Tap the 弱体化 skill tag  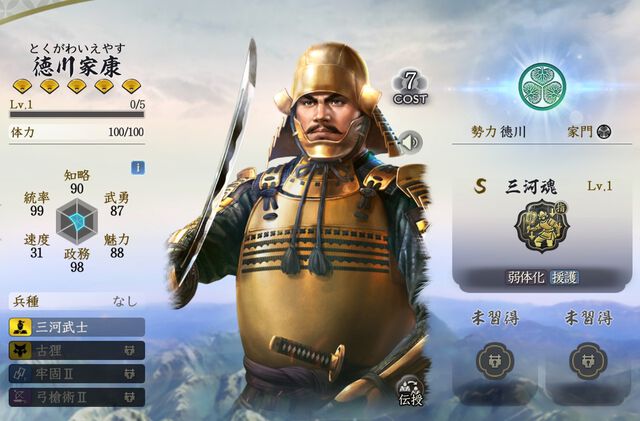coord(526,278)
